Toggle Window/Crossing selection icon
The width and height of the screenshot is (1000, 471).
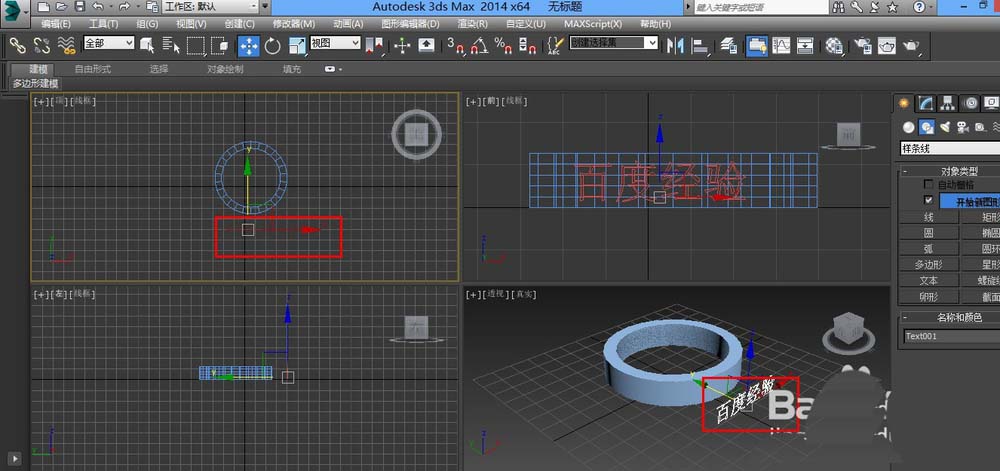[220, 45]
